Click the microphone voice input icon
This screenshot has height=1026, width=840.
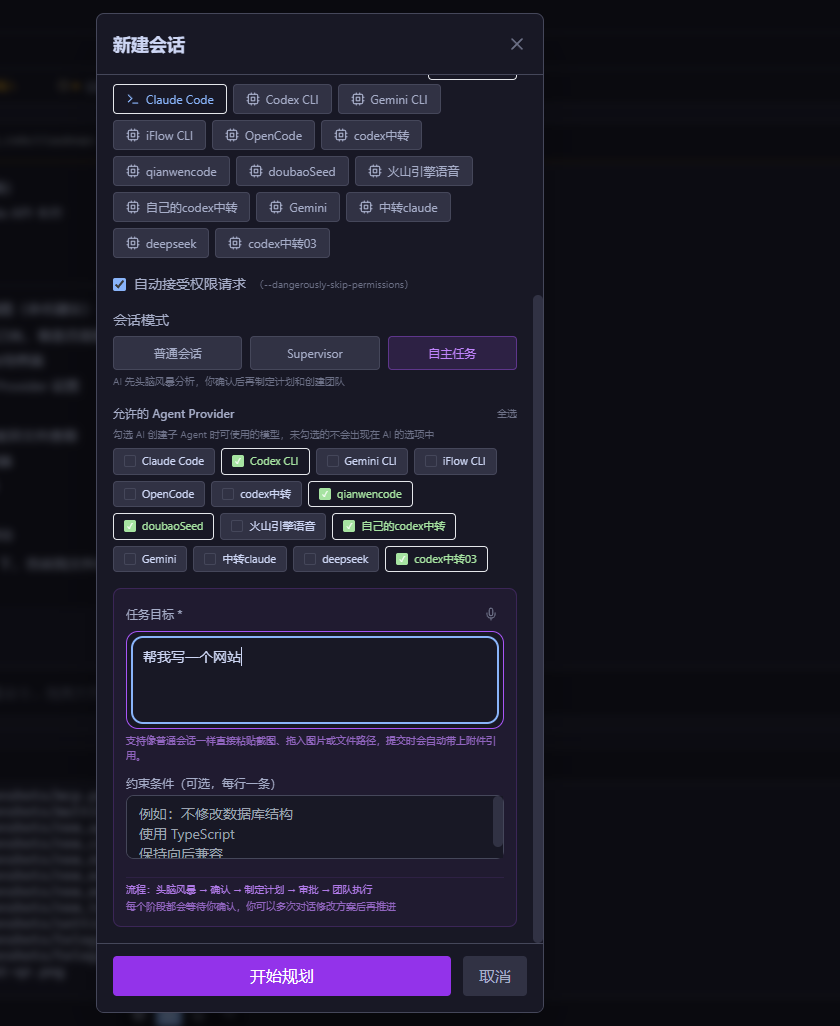pyautogui.click(x=490, y=614)
